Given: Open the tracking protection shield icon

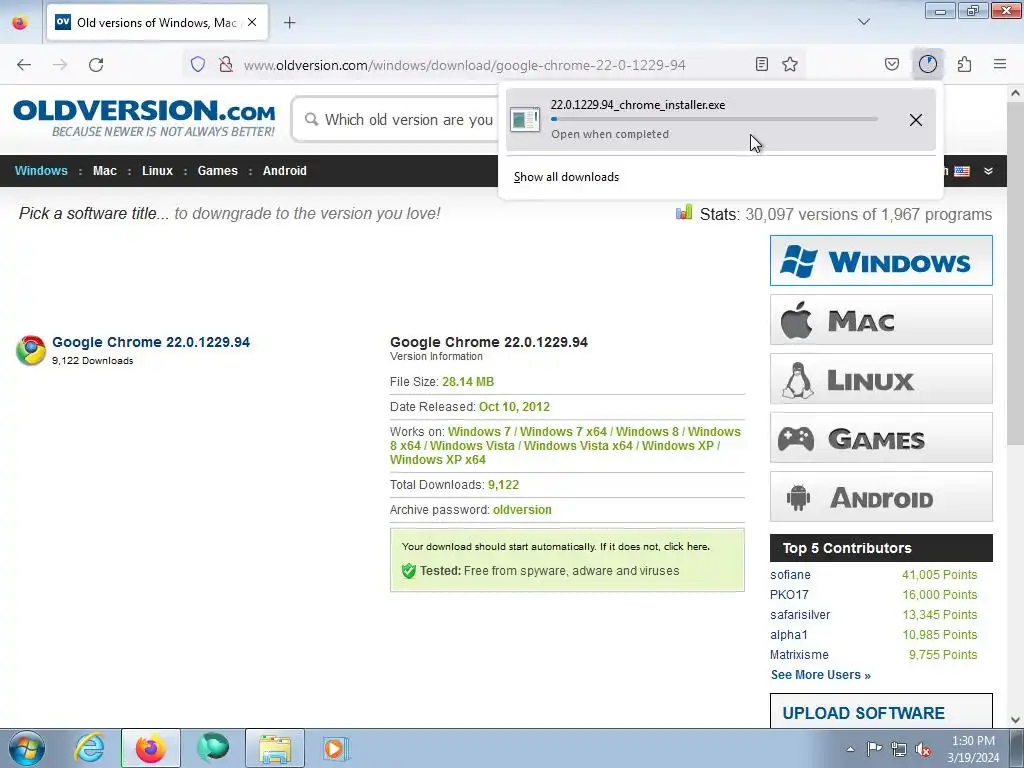Looking at the screenshot, I should point(198,64).
